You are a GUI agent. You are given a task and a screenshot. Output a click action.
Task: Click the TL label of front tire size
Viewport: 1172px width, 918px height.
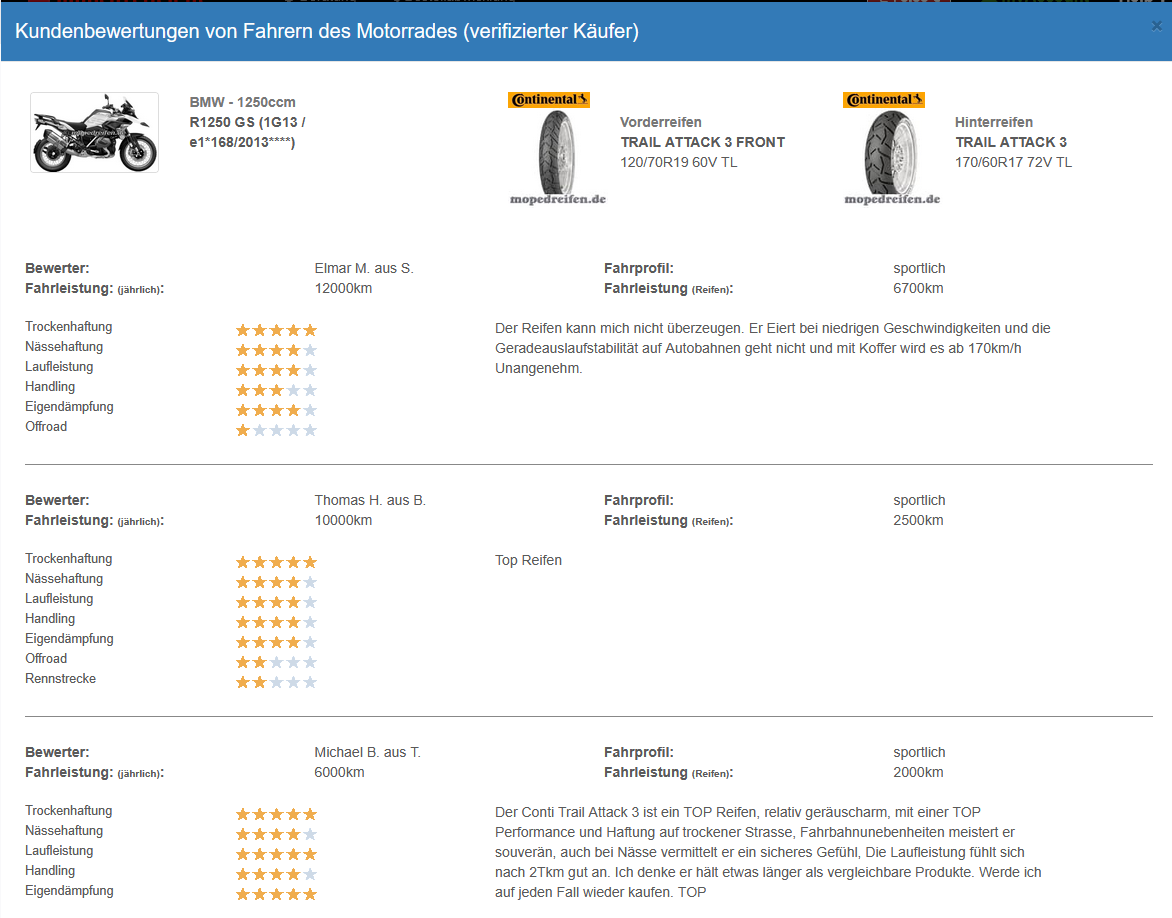(x=728, y=162)
